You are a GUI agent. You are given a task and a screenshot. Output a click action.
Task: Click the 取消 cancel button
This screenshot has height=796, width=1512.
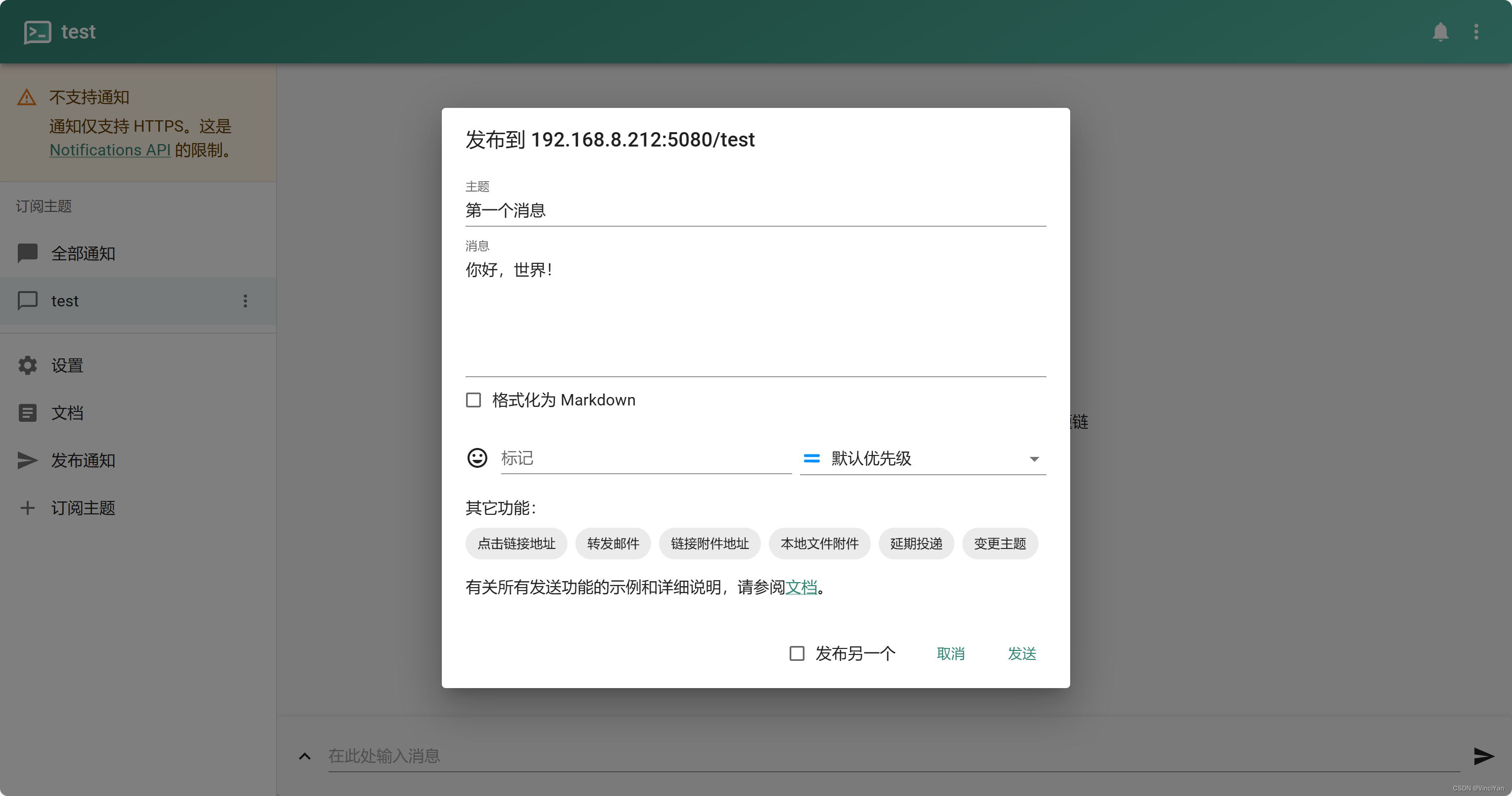tap(950, 653)
